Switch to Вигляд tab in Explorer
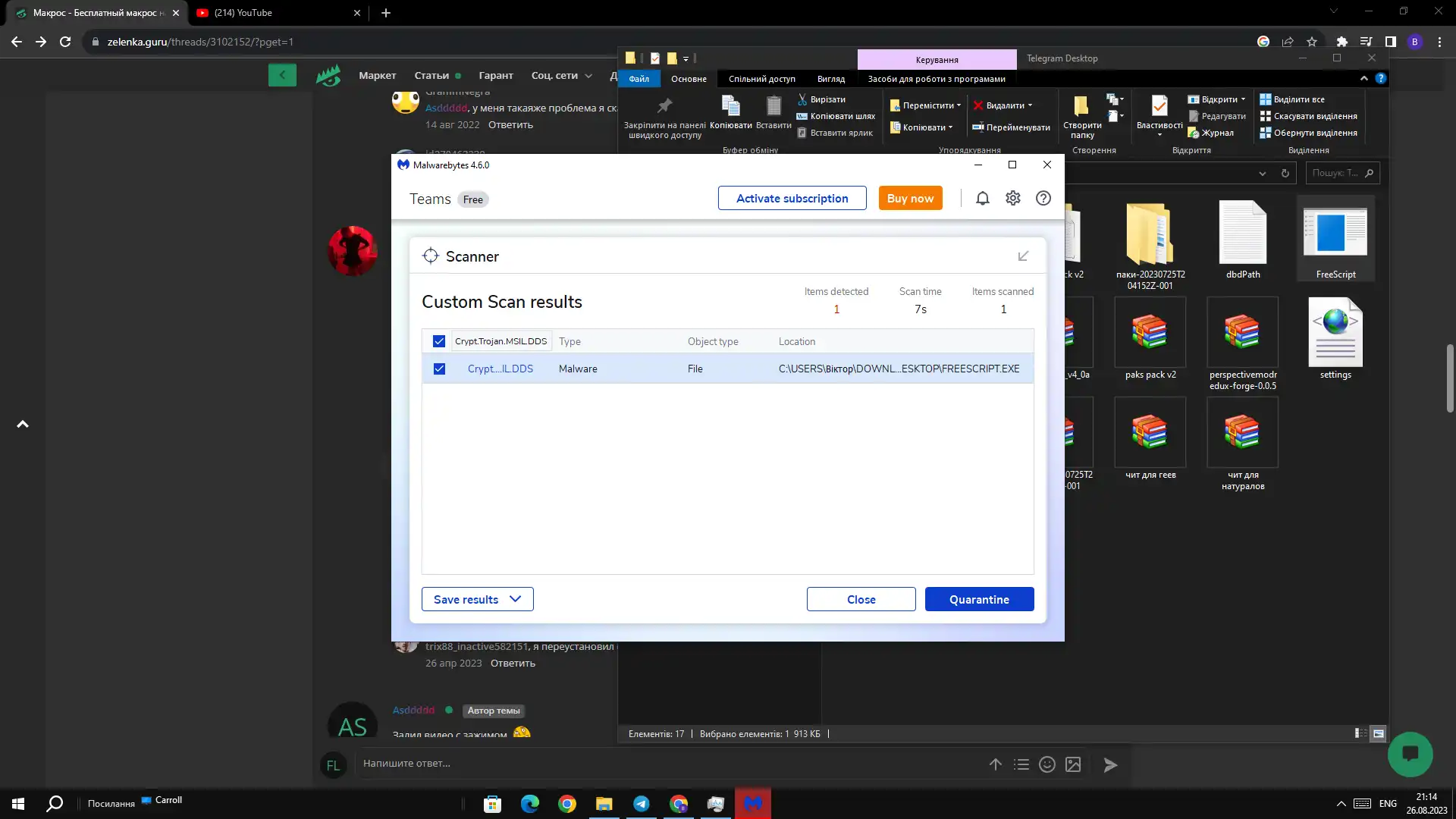This screenshot has width=1456, height=819. [830, 79]
